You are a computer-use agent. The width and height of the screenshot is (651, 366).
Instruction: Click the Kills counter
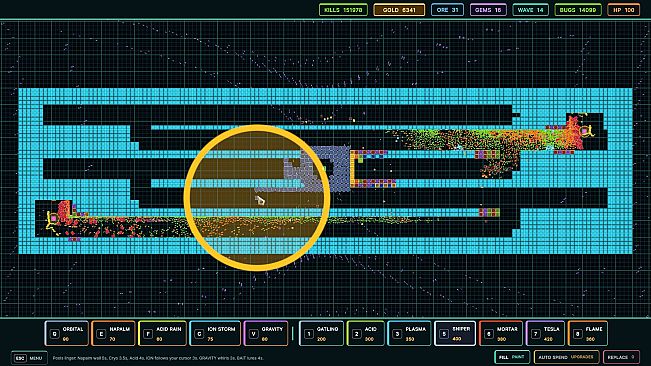[x=343, y=10]
